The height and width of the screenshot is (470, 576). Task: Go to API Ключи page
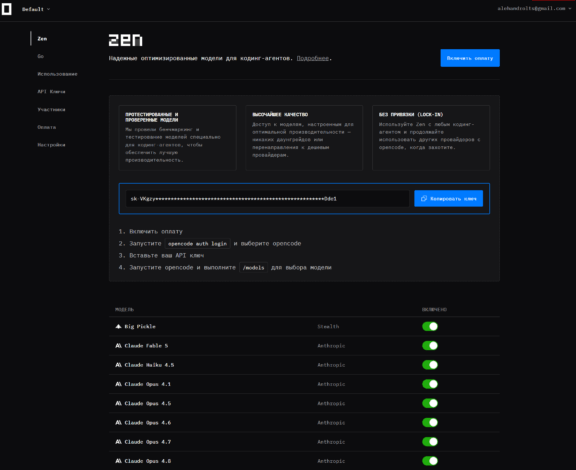point(51,92)
